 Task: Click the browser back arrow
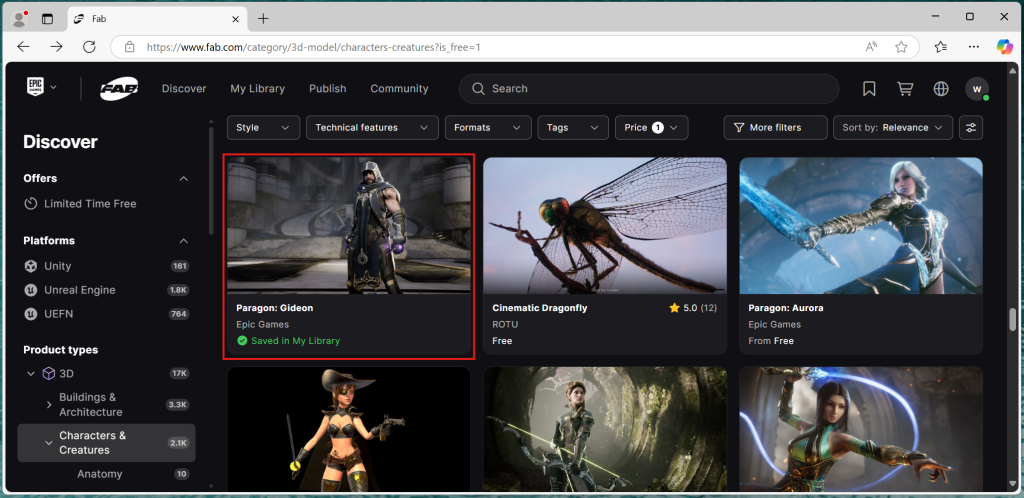tap(24, 47)
